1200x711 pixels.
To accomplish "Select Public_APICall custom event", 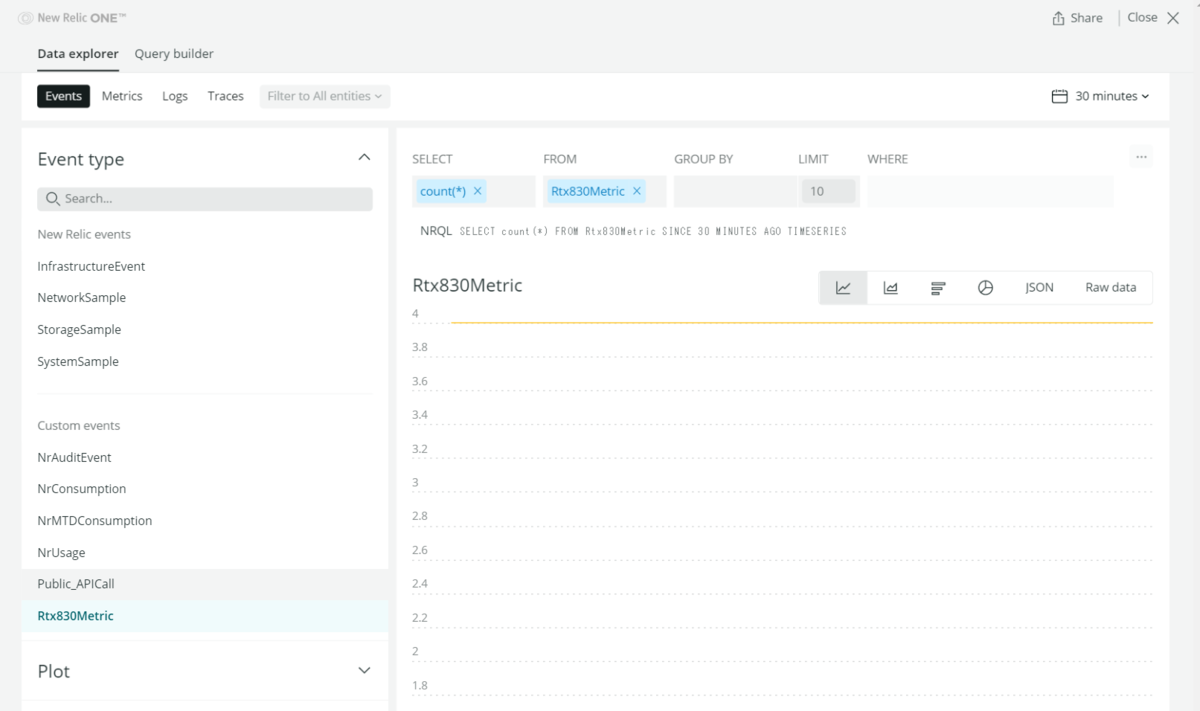I will 205,584.
